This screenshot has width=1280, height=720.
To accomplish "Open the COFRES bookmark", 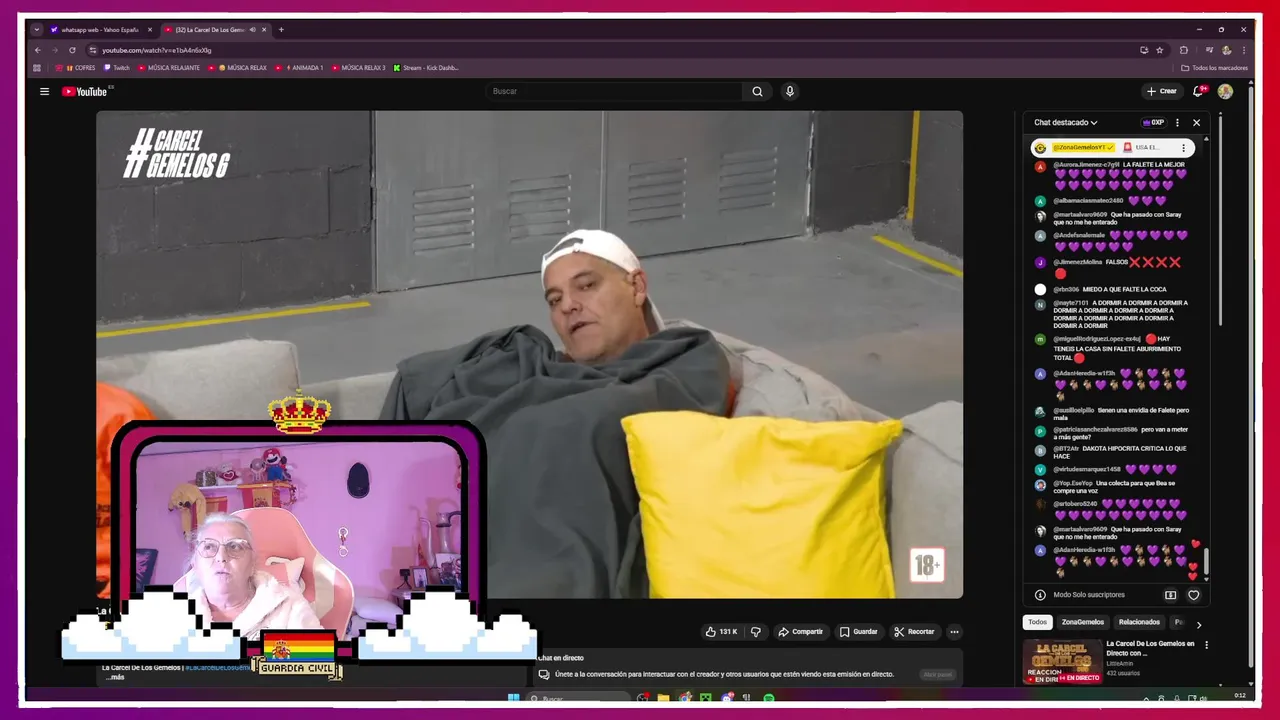I will click(76, 68).
